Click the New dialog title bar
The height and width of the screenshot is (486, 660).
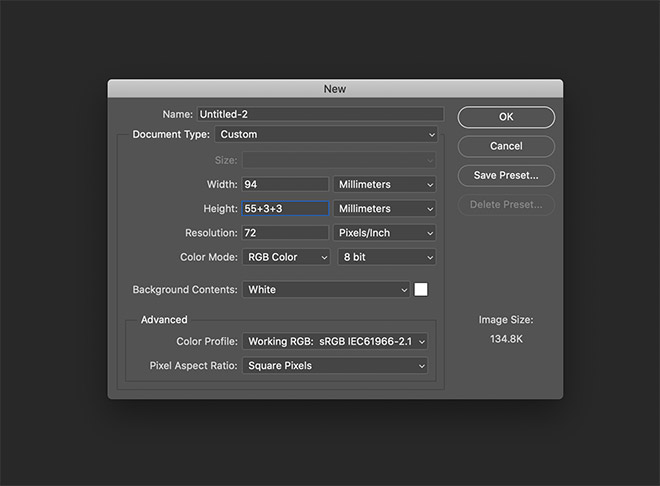point(335,89)
